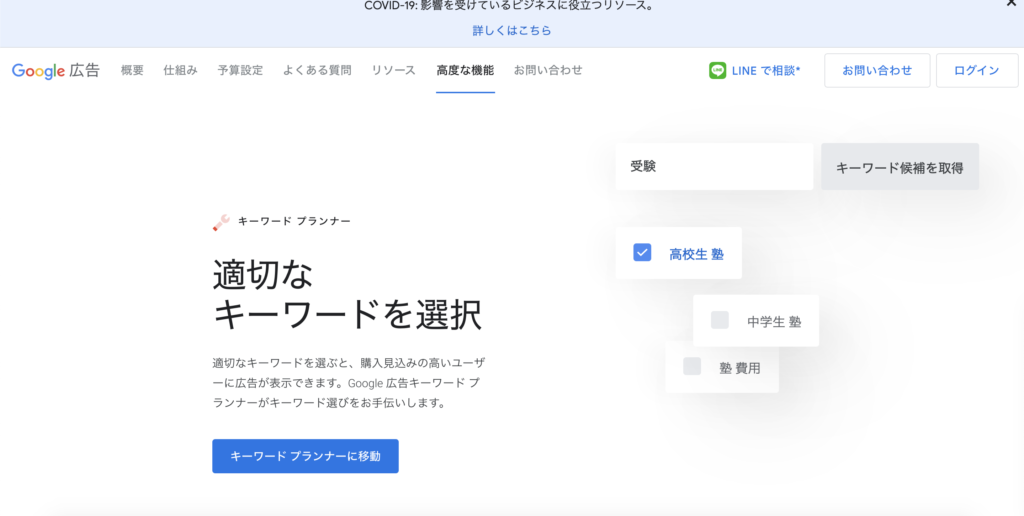Click the 中学生 塾 keyword label
Screen dimensions: 1024x516
pyautogui.click(x=774, y=321)
